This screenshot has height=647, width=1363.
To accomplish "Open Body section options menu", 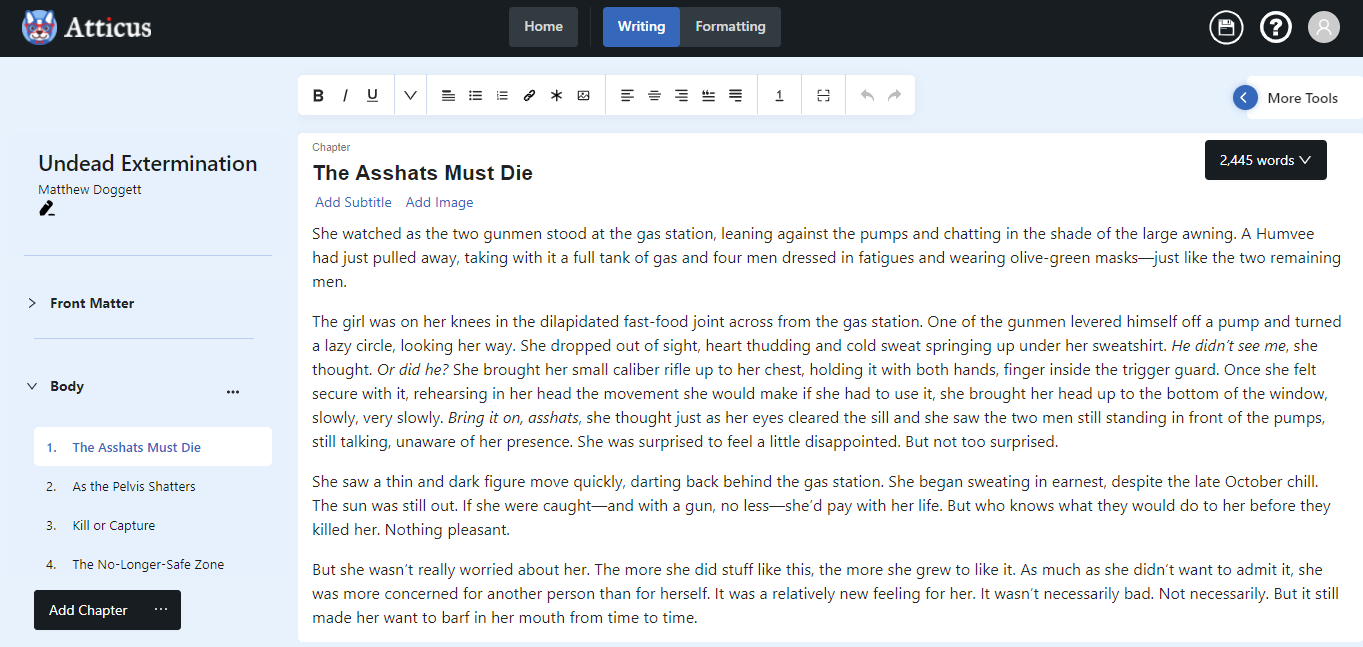I will [233, 392].
